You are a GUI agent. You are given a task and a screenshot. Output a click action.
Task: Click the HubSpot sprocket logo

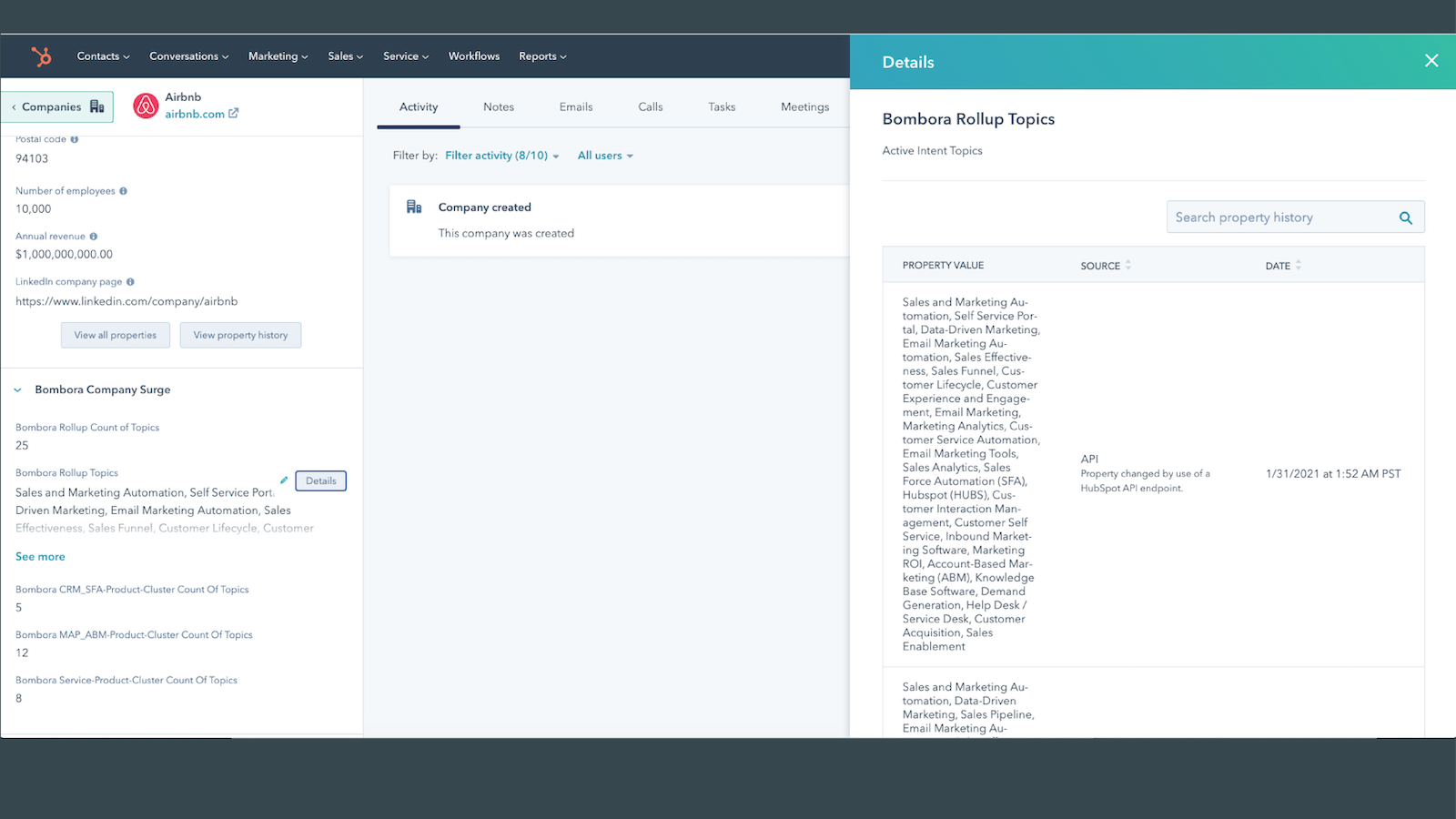click(41, 56)
